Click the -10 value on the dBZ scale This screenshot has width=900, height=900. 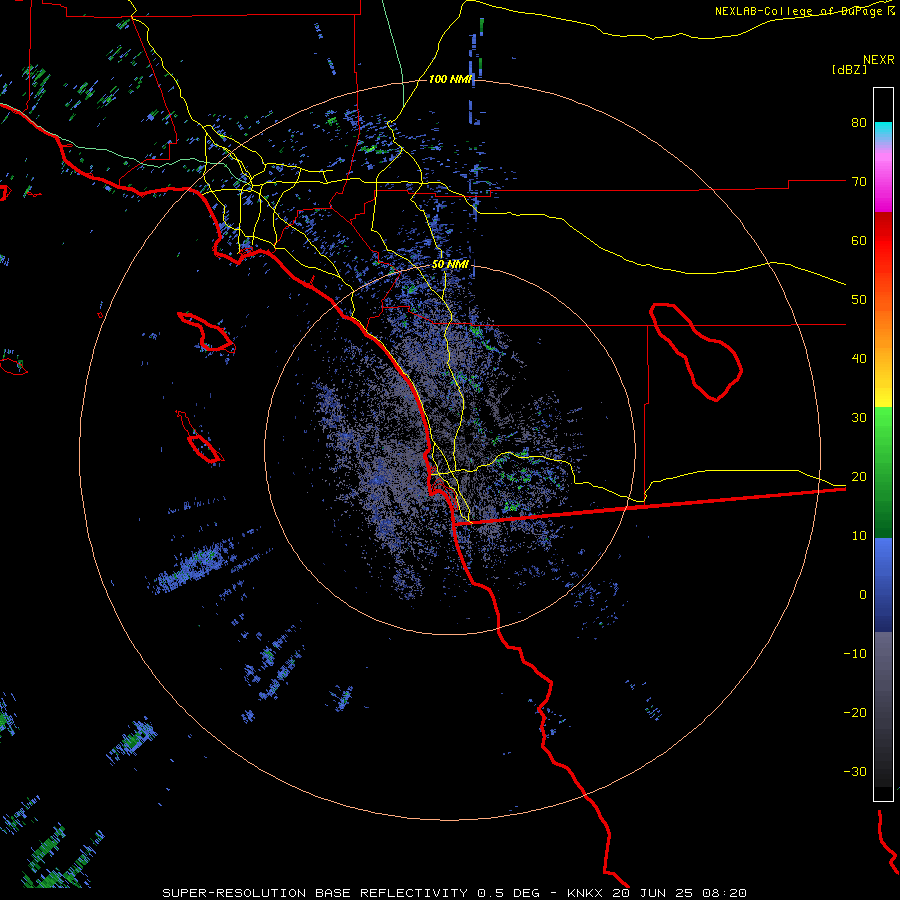point(855,654)
